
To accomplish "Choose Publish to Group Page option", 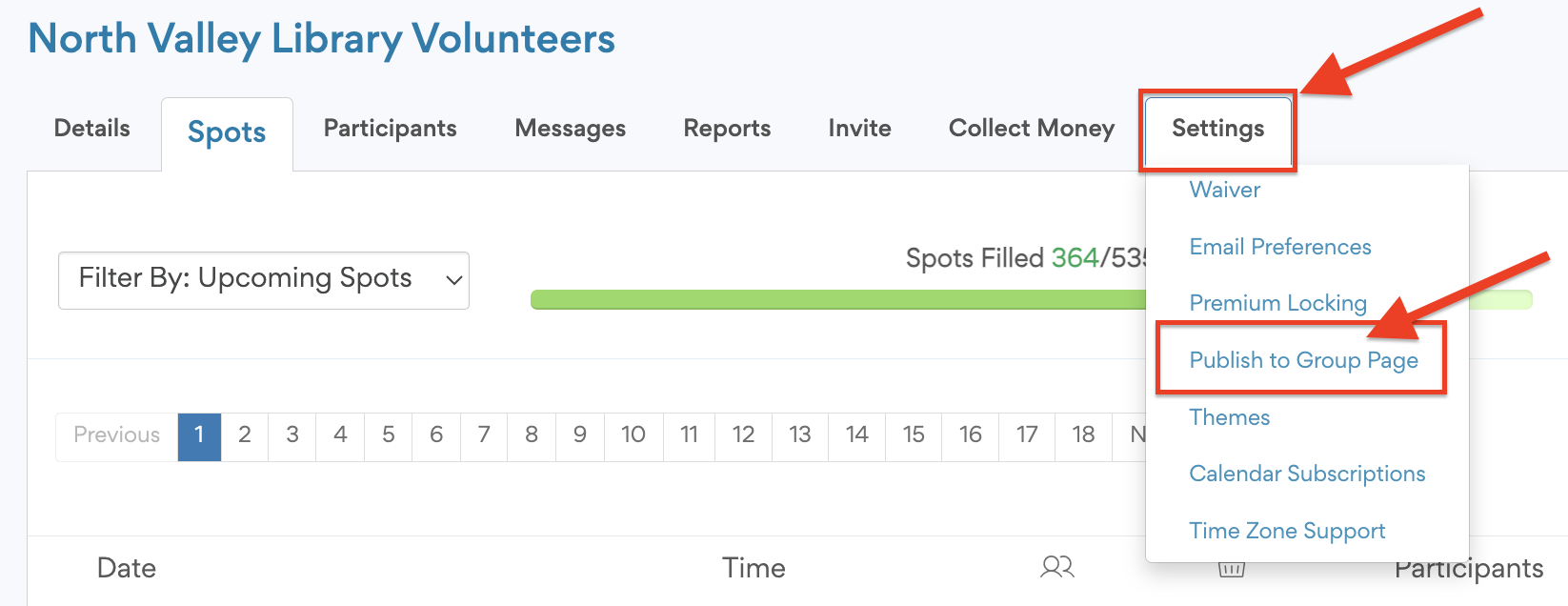I will [1303, 360].
